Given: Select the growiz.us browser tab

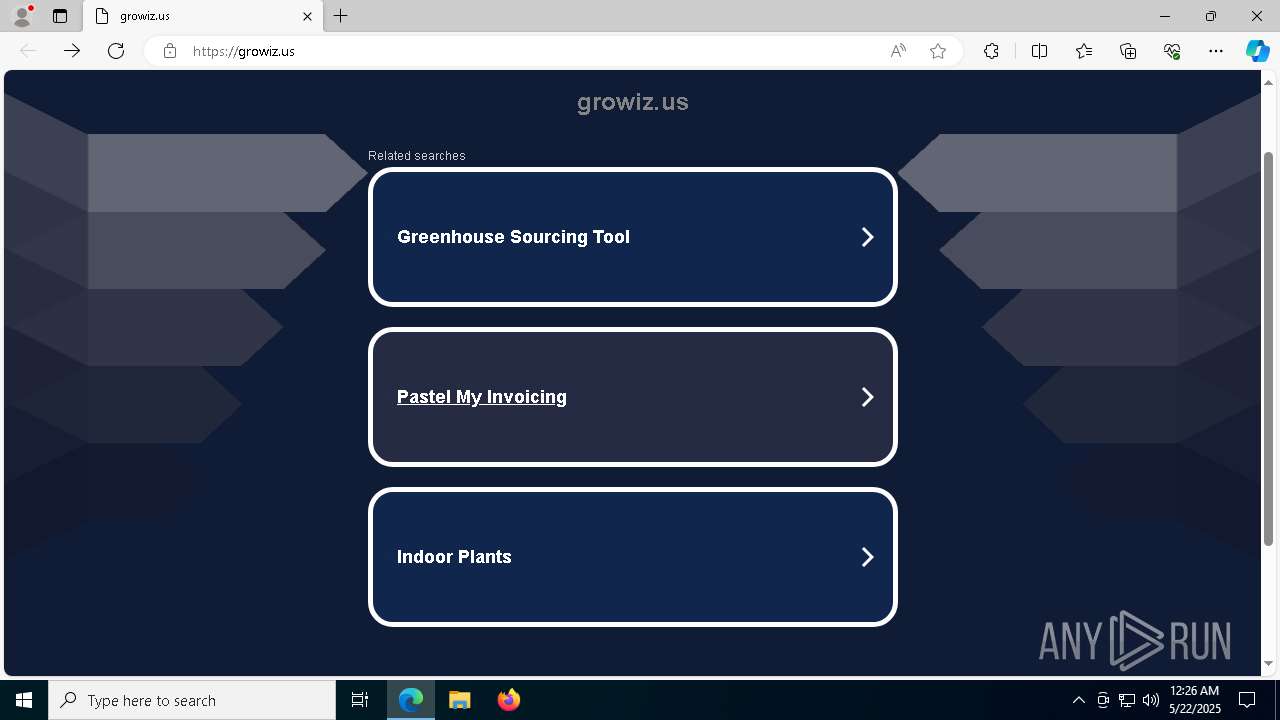Looking at the screenshot, I should point(203,16).
